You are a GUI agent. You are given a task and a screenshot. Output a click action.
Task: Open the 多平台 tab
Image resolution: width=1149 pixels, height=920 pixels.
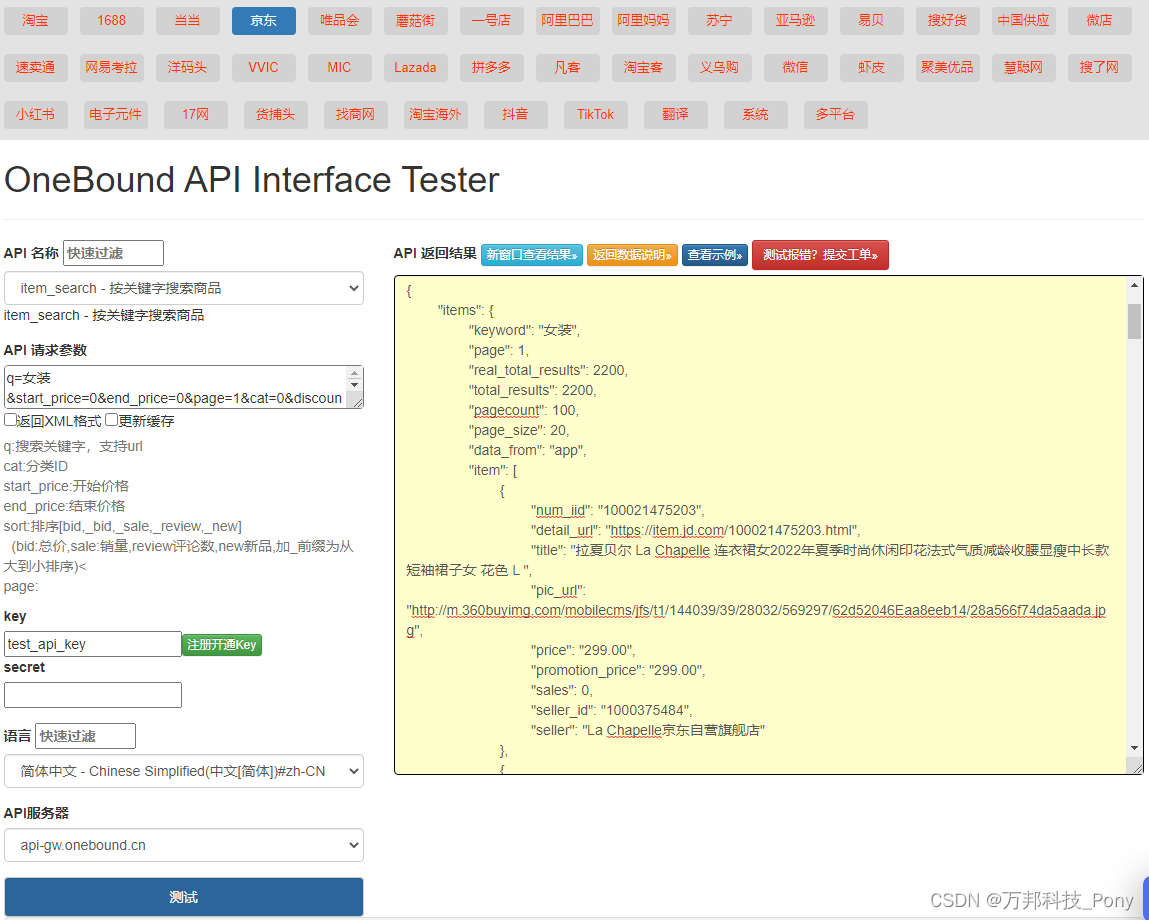coord(835,114)
